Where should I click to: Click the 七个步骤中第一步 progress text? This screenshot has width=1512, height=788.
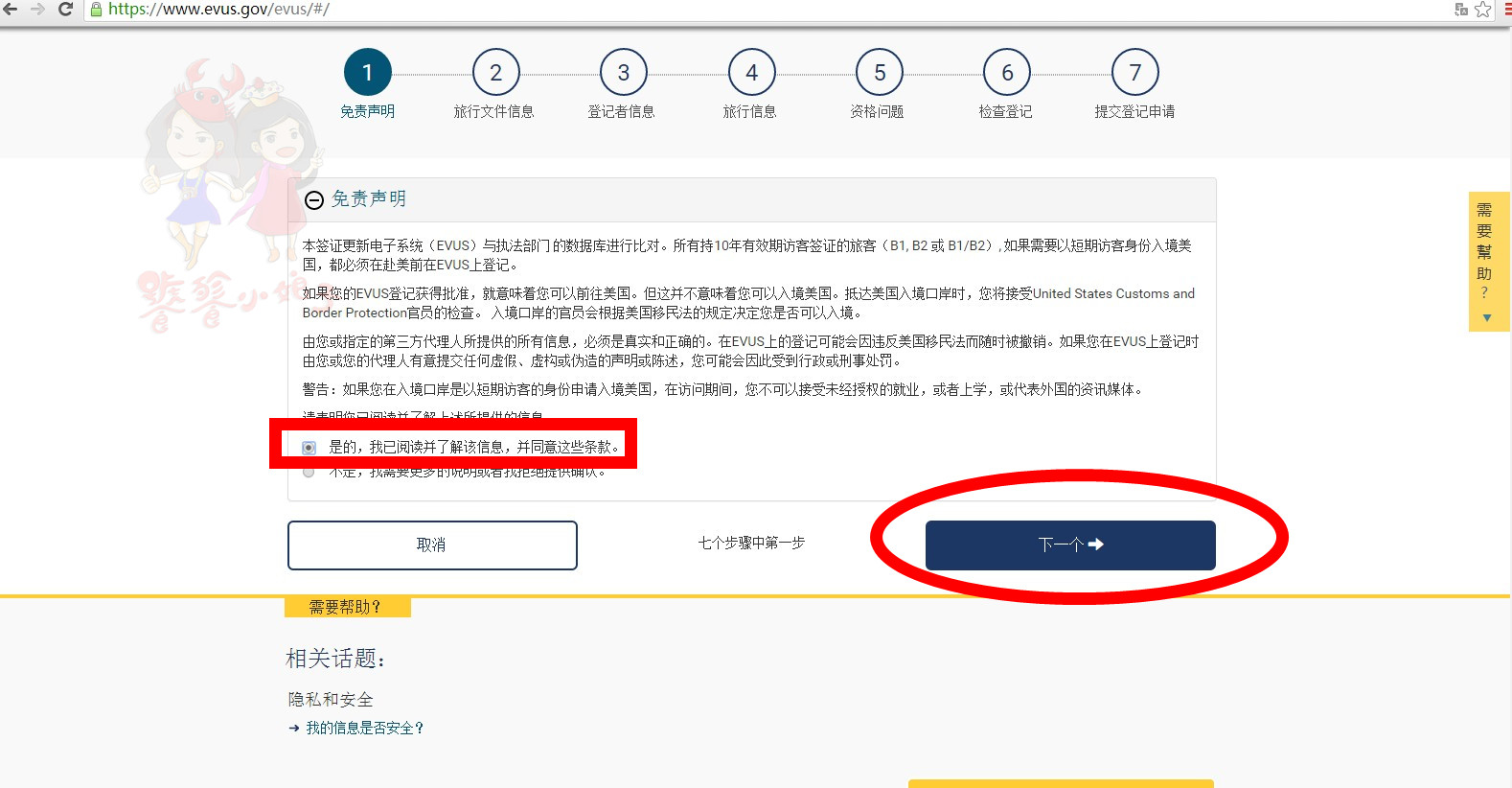751,544
